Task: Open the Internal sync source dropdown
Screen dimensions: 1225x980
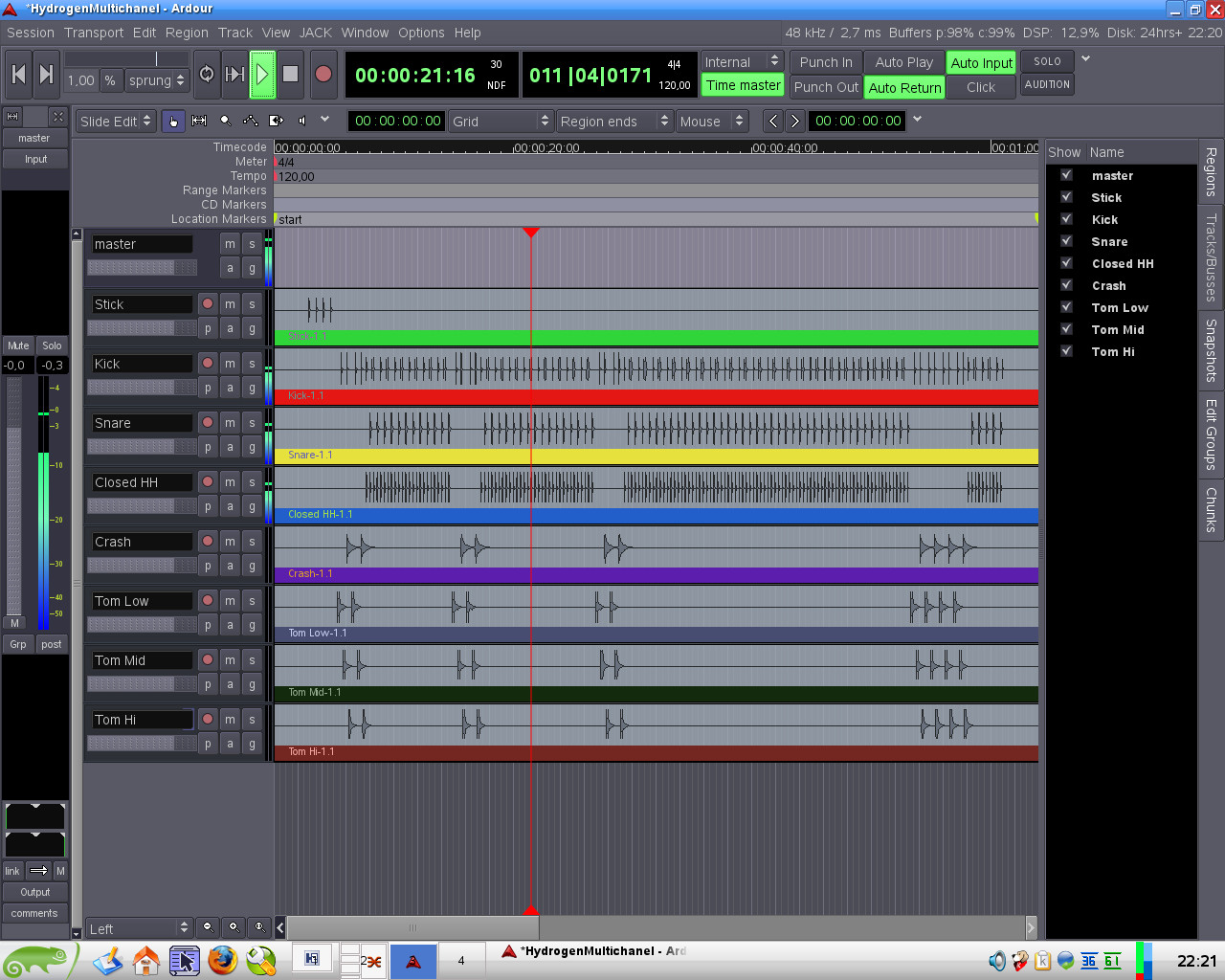Action: point(743,62)
